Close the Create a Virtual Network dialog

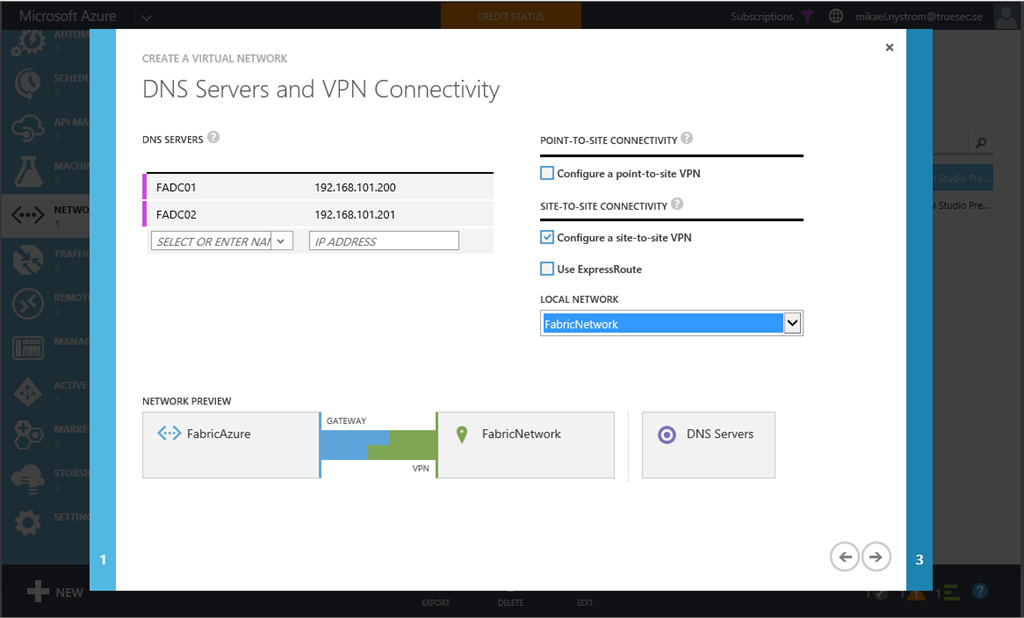tap(889, 47)
